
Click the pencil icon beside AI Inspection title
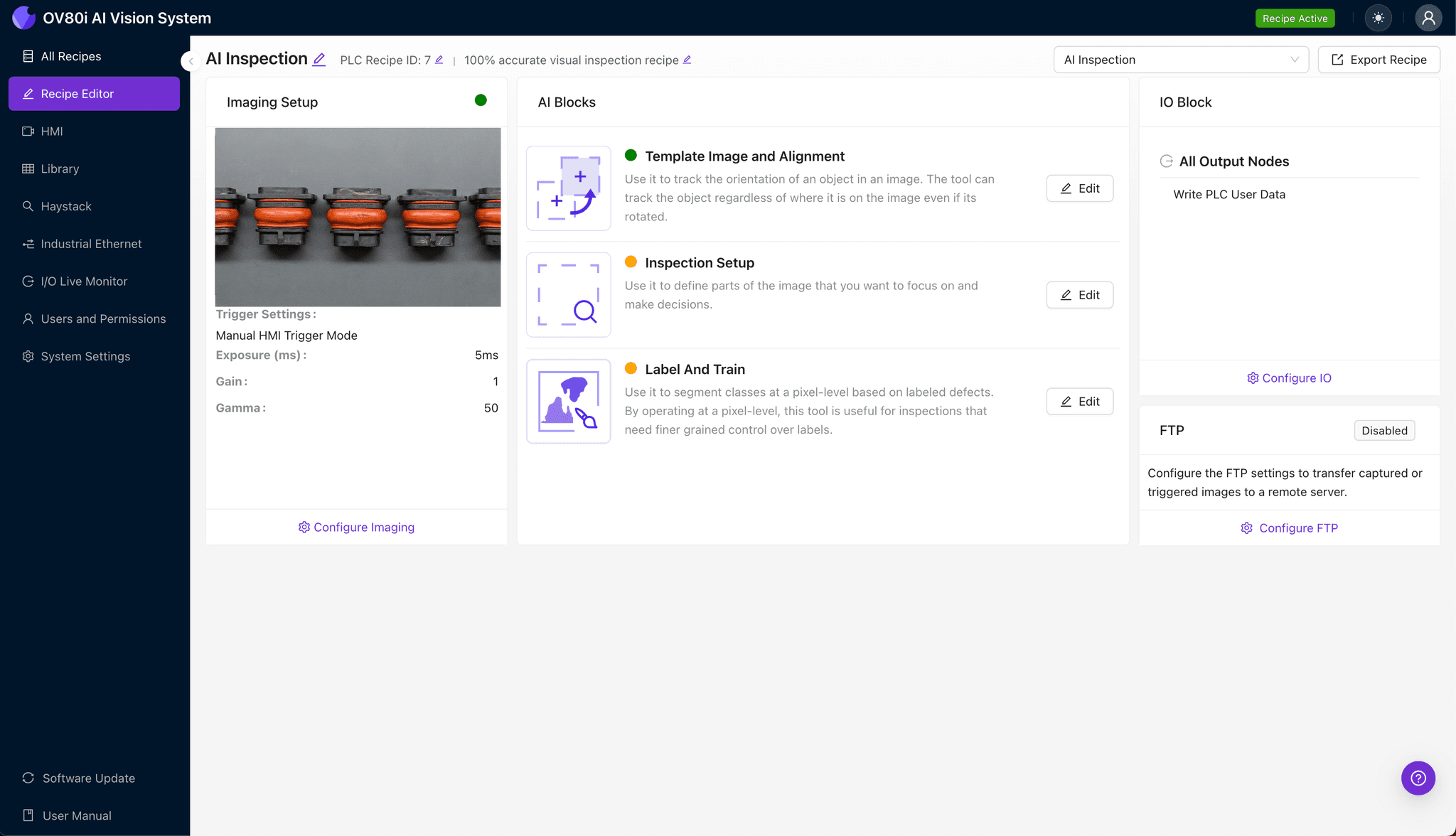(319, 60)
